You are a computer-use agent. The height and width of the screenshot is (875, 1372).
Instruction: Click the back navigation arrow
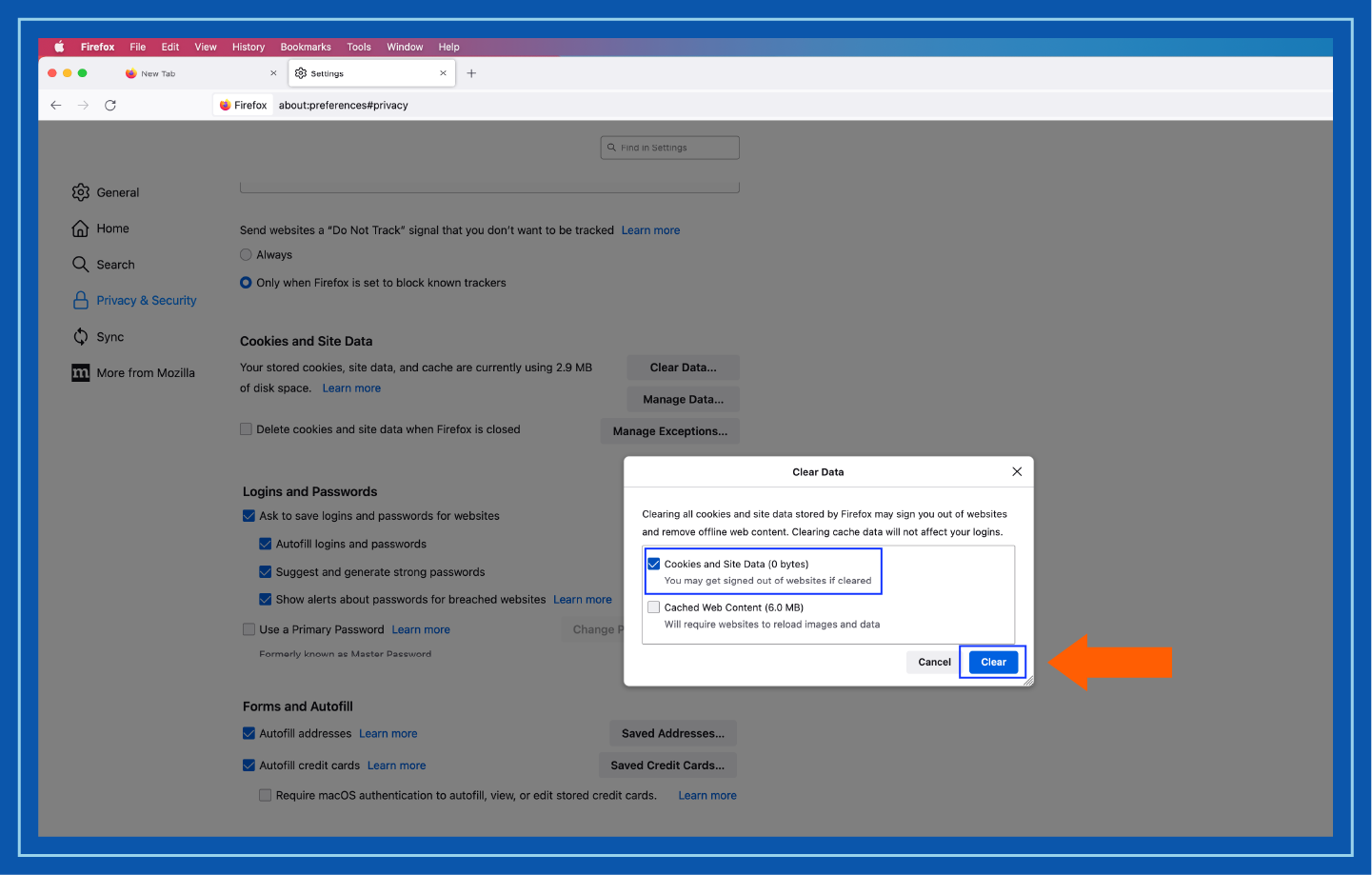point(55,105)
